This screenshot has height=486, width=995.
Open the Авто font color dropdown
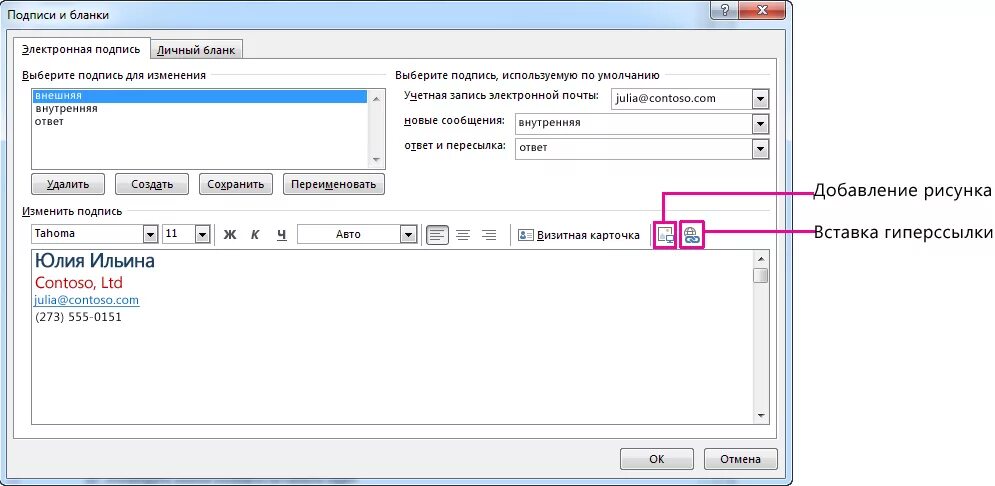pyautogui.click(x=407, y=234)
